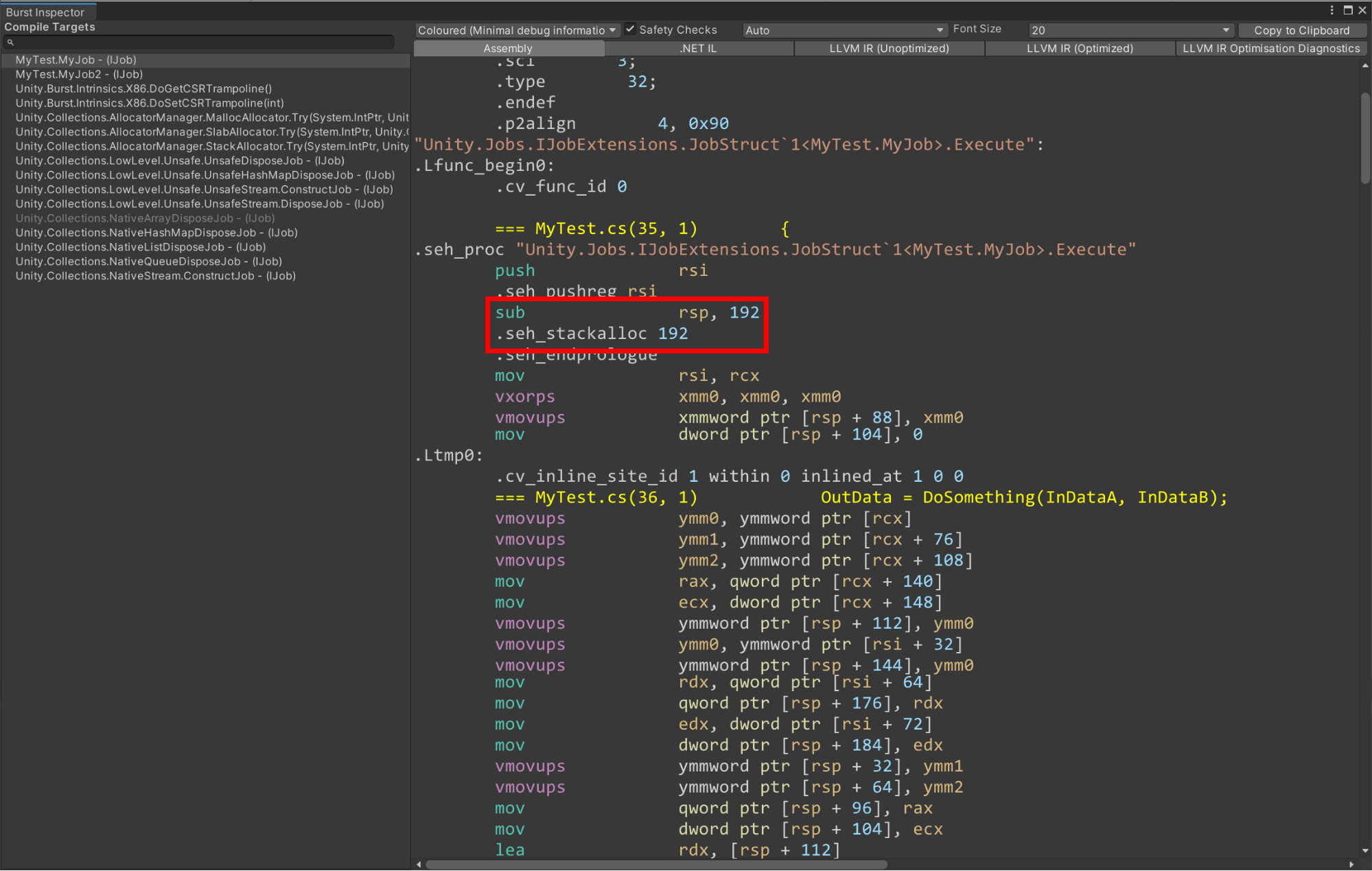Click the search magnifier icon in Compile Targets
Screen dimensions: 1372x871
(10, 43)
